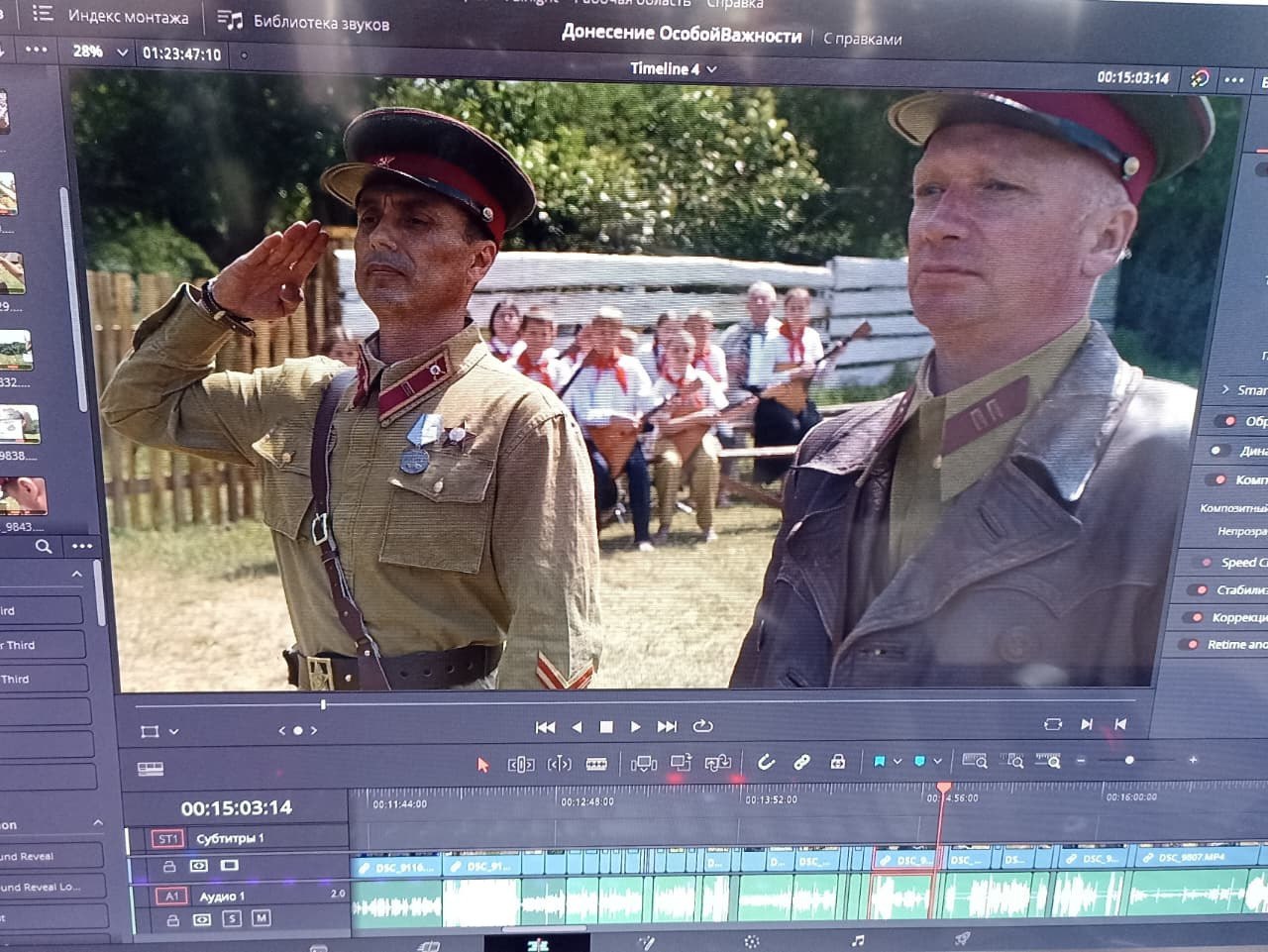
Task: Select the DSC_9116 clip on timeline
Action: (396, 867)
